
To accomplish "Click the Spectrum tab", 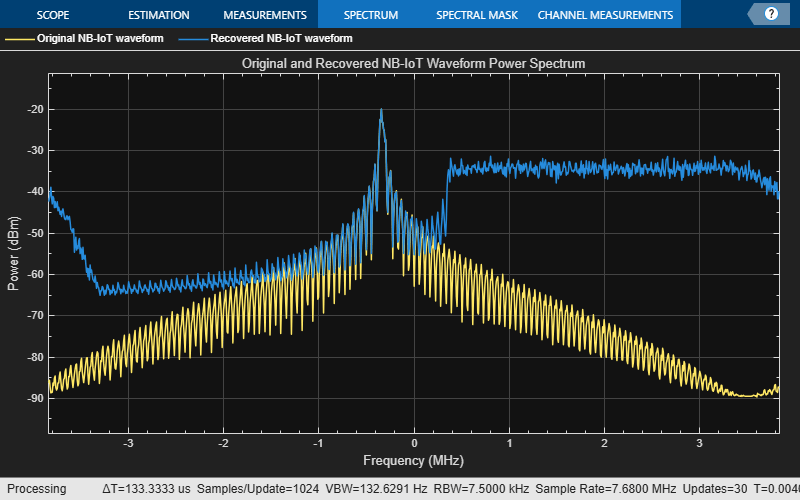I will click(370, 15).
